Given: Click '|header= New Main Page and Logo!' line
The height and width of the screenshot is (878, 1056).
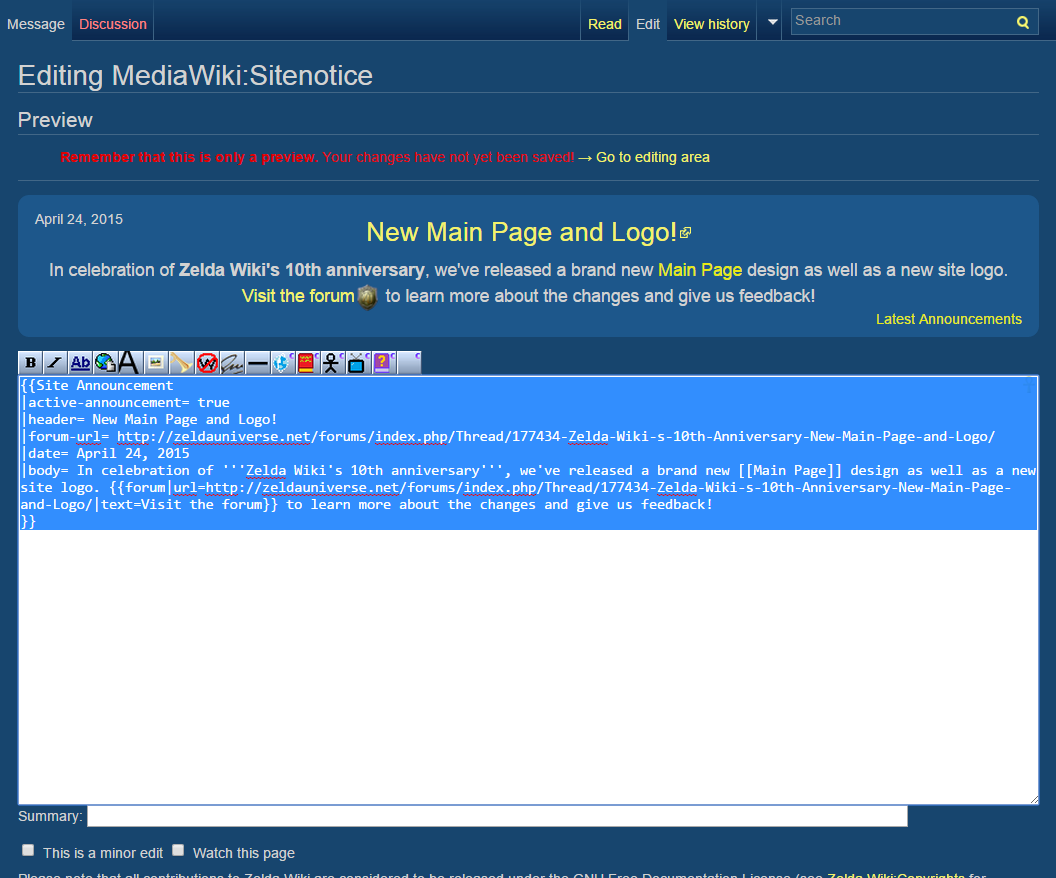Looking at the screenshot, I should click(x=149, y=419).
